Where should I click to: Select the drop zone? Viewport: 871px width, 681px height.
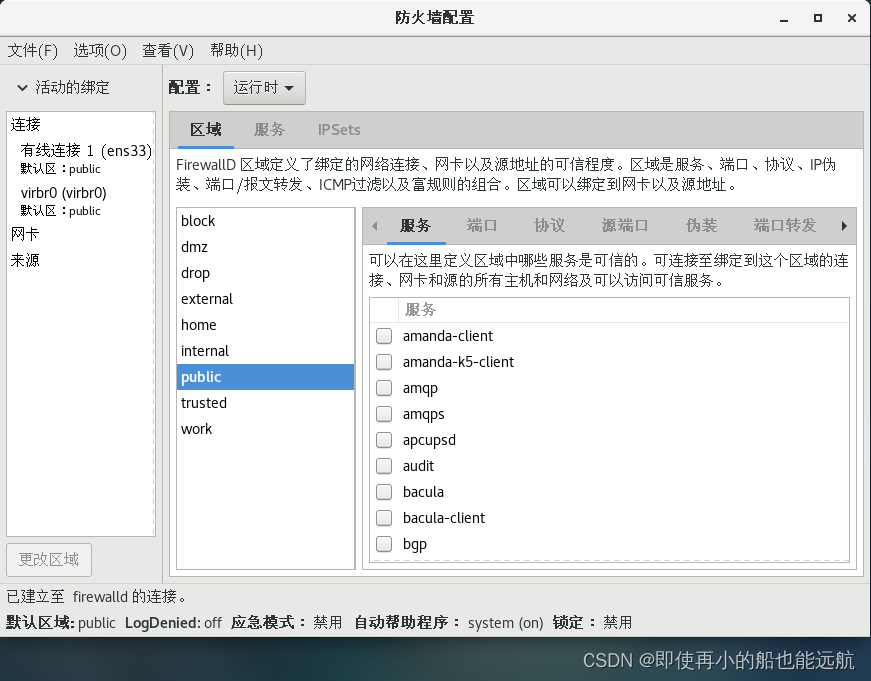pyautogui.click(x=266, y=273)
